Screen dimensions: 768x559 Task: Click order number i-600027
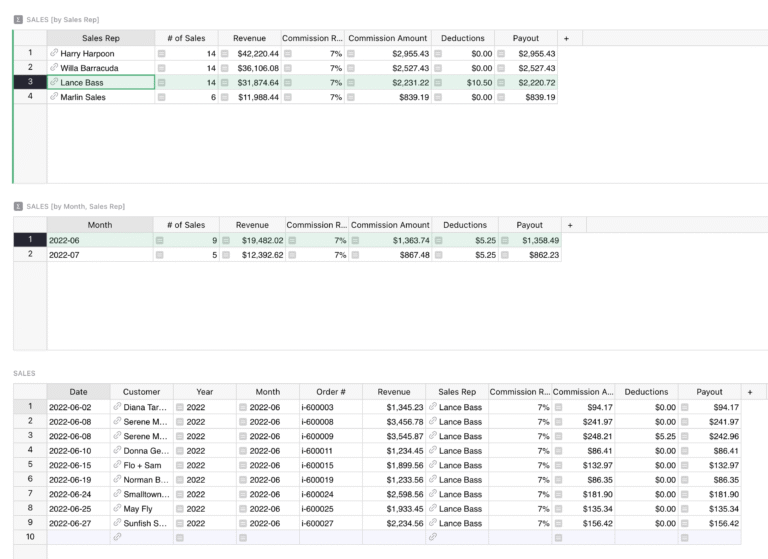[331, 523]
